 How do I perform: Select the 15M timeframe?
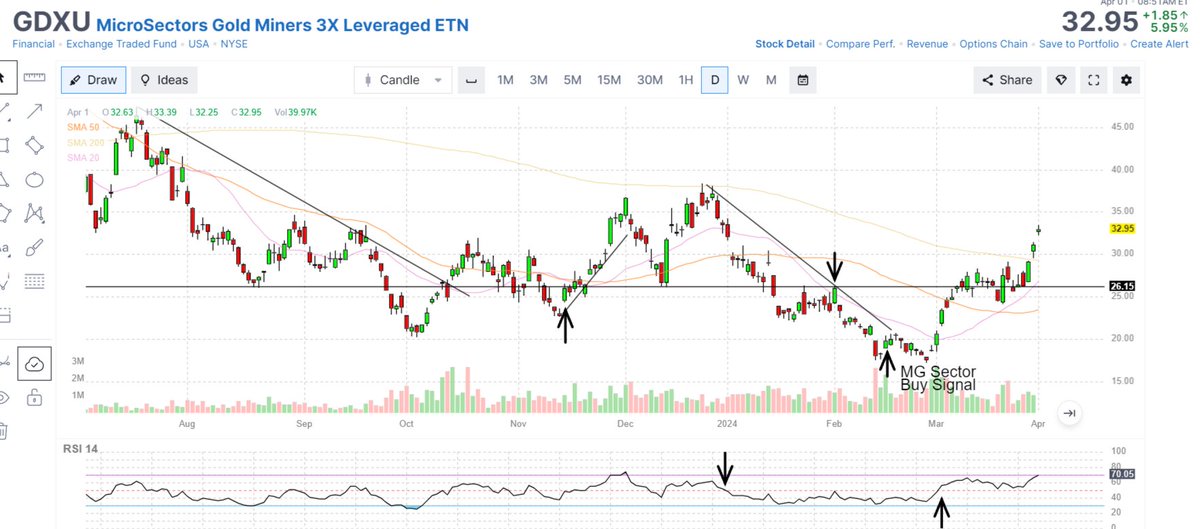click(x=609, y=80)
